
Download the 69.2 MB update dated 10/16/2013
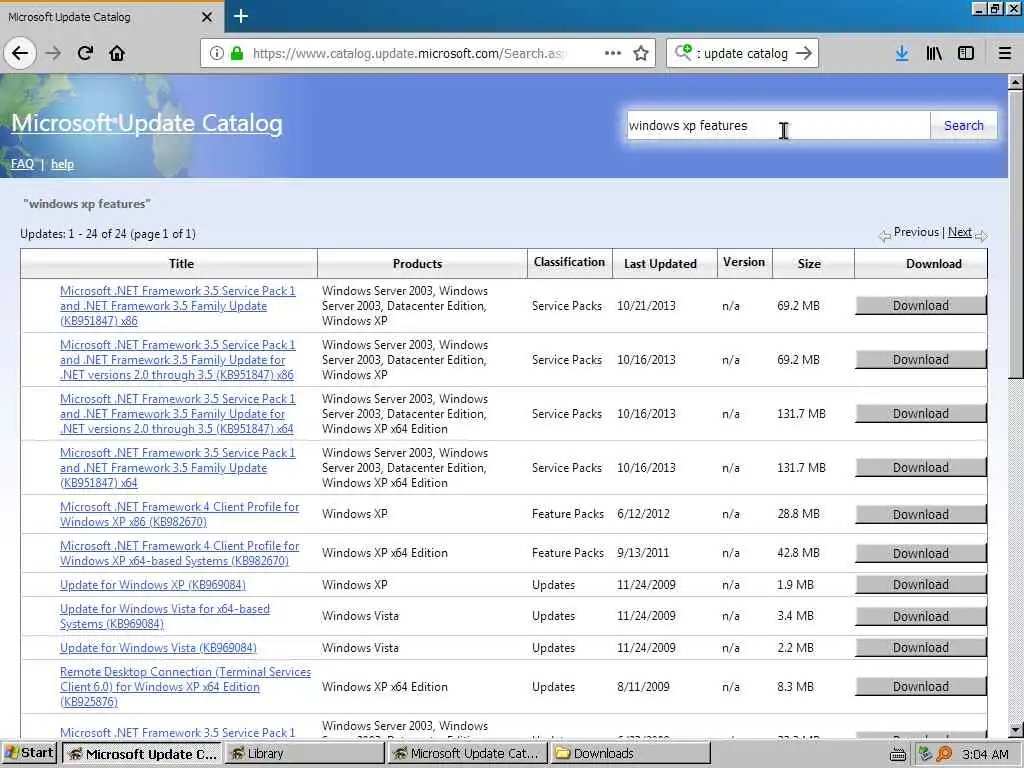921,360
